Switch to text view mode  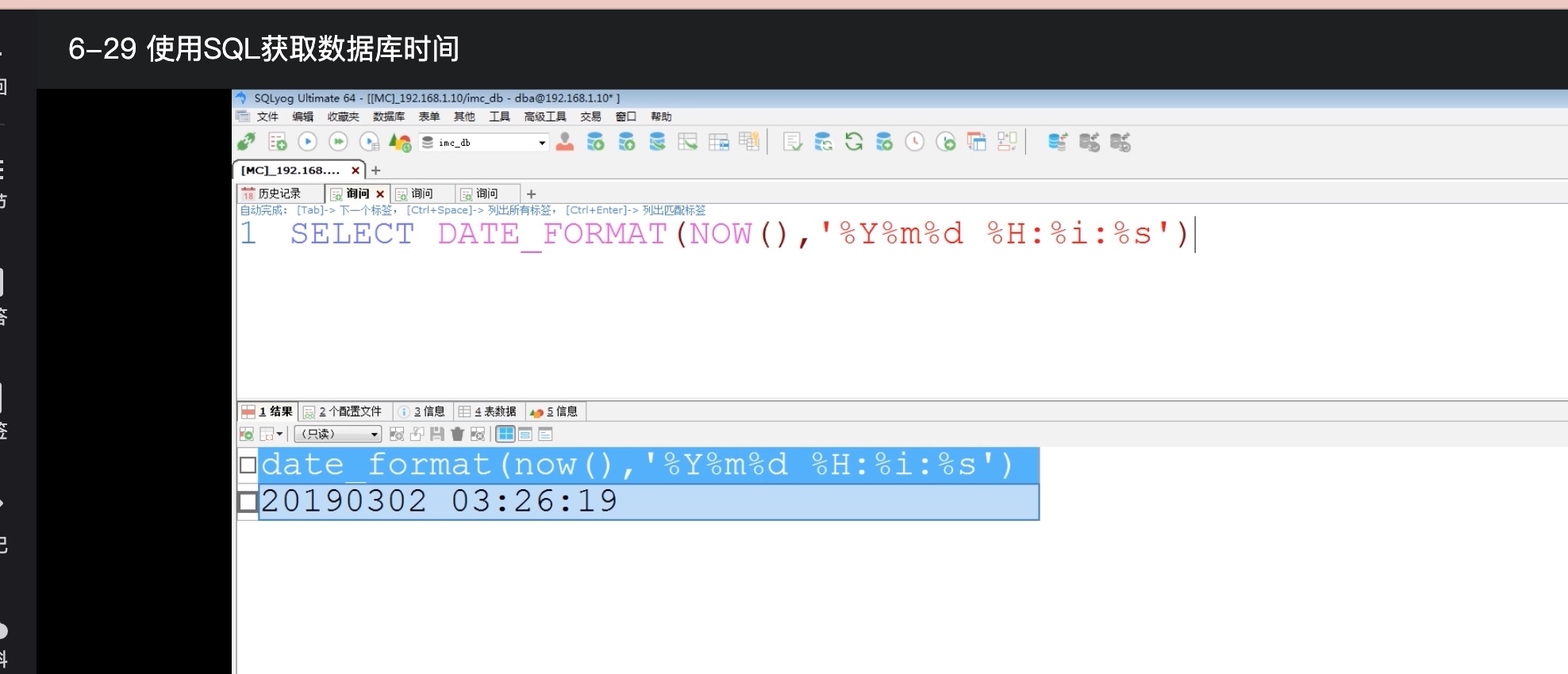pos(545,434)
